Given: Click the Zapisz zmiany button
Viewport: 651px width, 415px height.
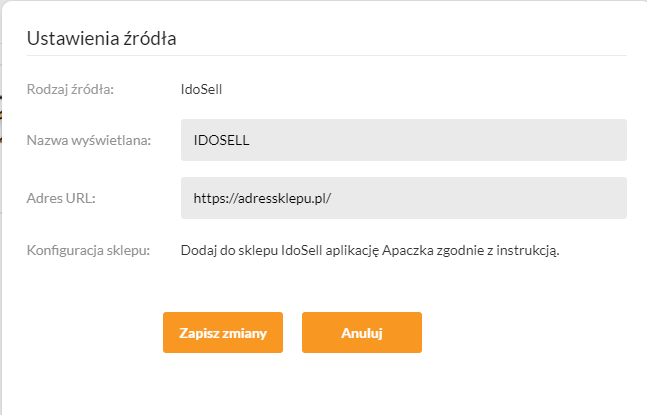Looking at the screenshot, I should (x=222, y=333).
